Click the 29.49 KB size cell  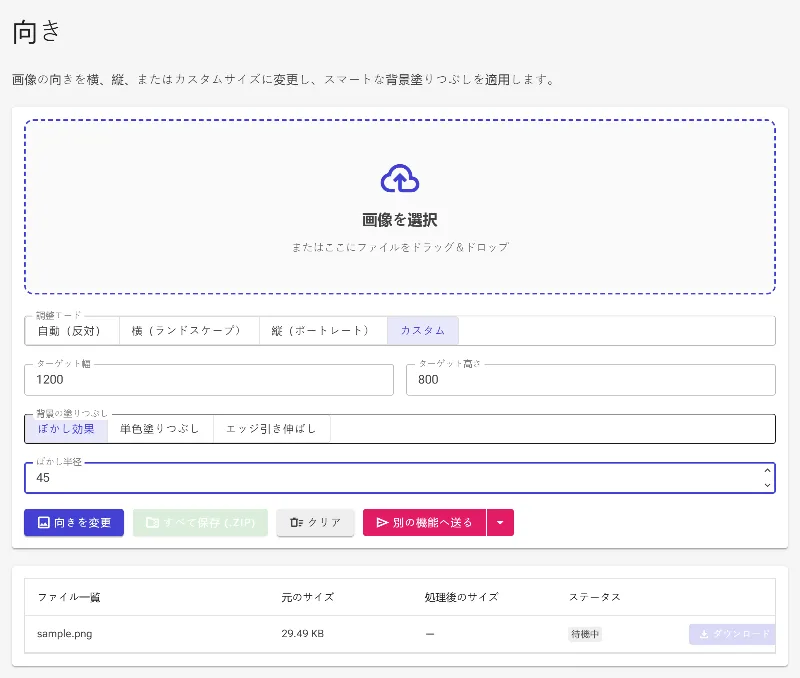(x=303, y=634)
